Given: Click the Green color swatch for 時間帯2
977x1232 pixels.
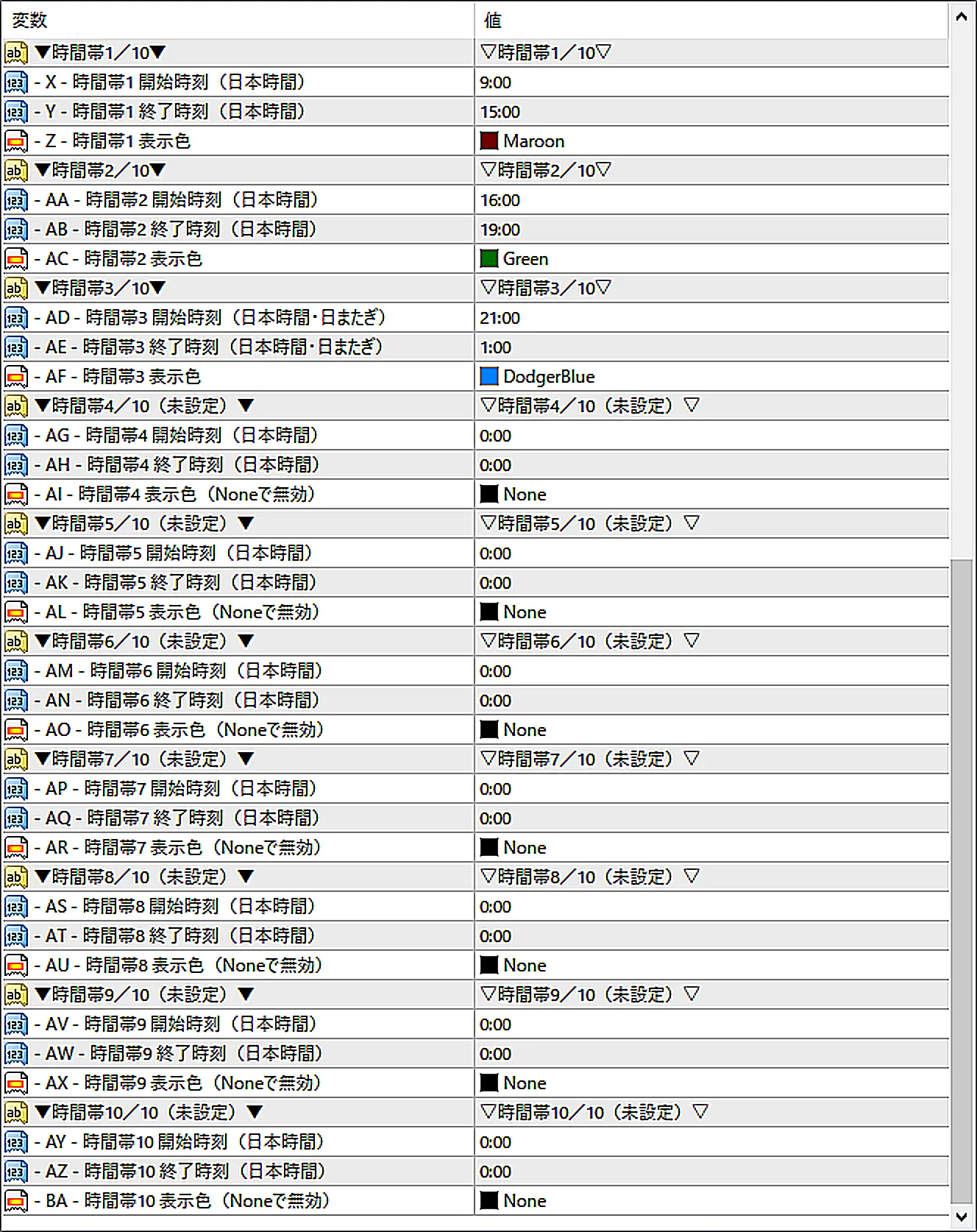Looking at the screenshot, I should [489, 258].
